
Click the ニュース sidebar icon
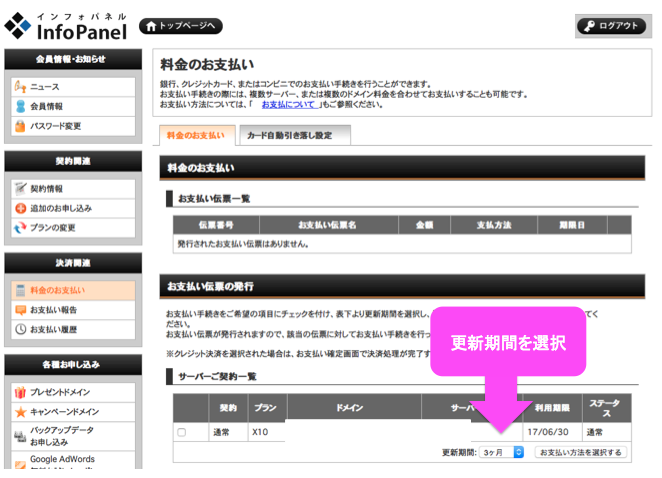coord(20,87)
